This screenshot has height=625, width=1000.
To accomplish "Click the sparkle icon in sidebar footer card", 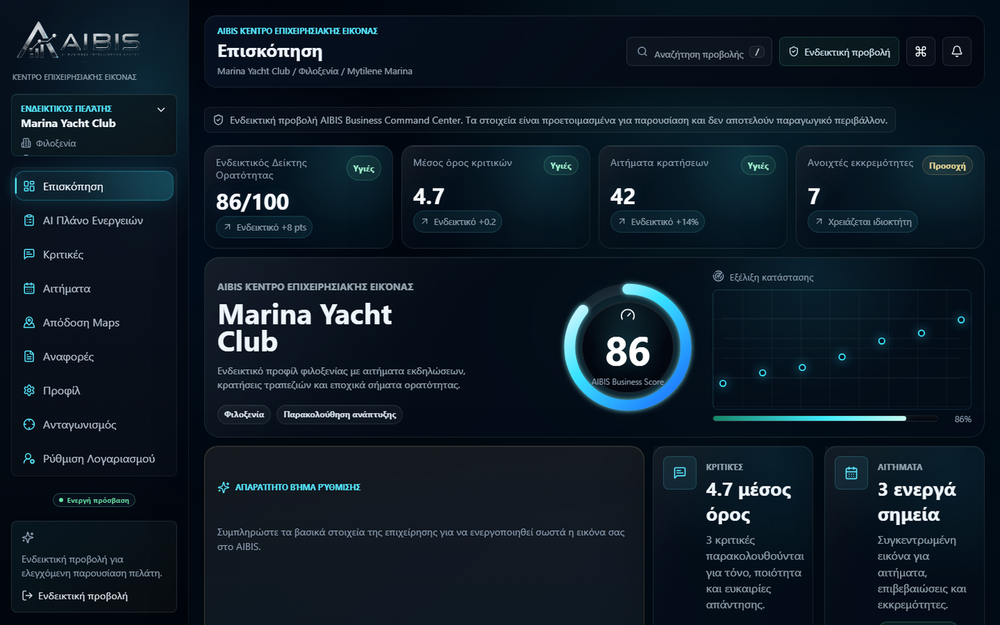I will [x=27, y=538].
